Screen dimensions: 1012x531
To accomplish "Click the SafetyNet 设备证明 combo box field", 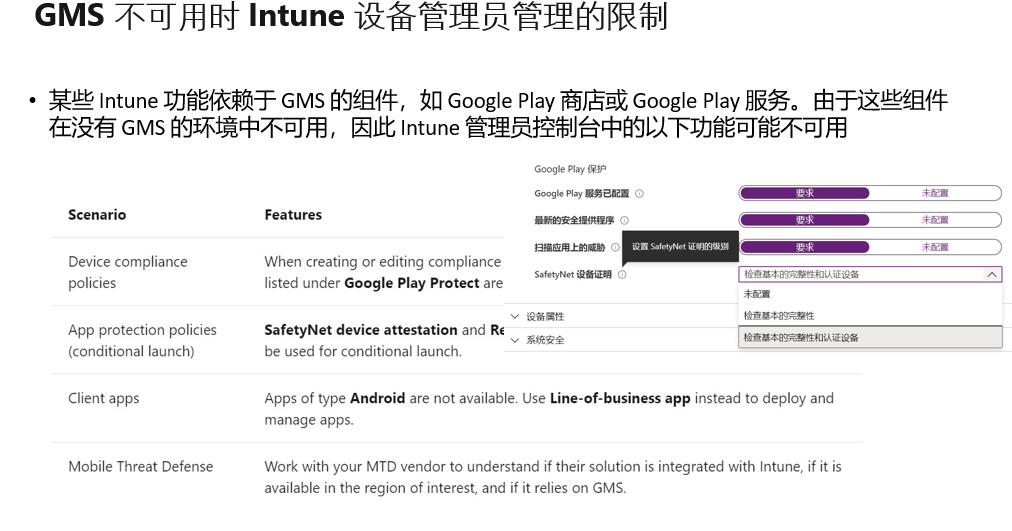I will (x=860, y=274).
